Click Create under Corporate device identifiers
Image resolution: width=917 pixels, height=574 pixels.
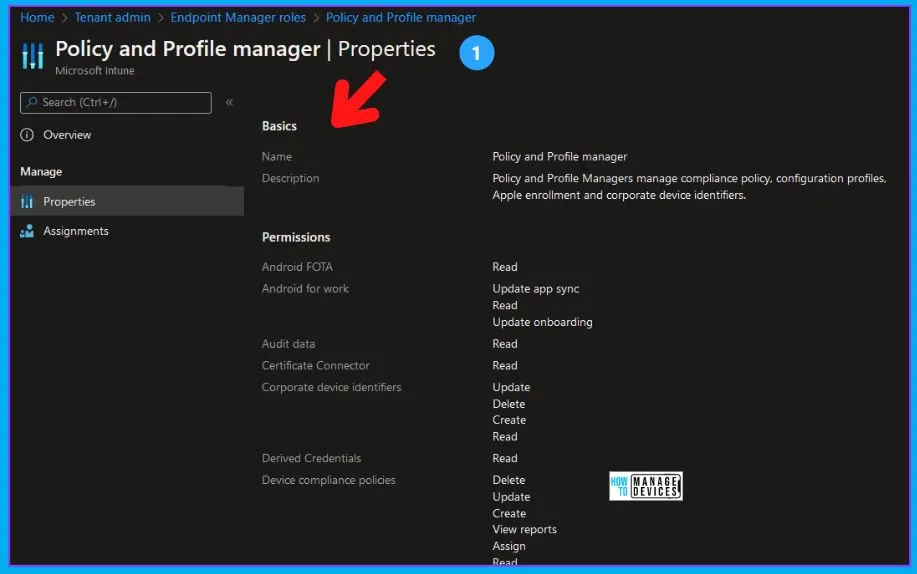coord(509,420)
